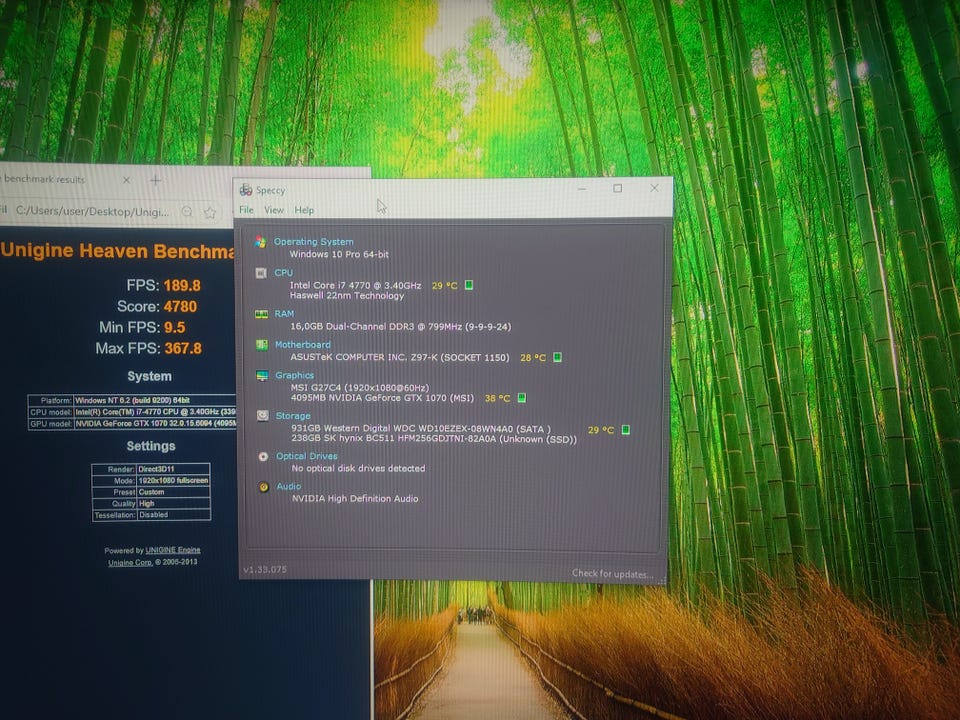Open the View menu in Speccy
Screen dimensions: 960x720
click(x=274, y=210)
